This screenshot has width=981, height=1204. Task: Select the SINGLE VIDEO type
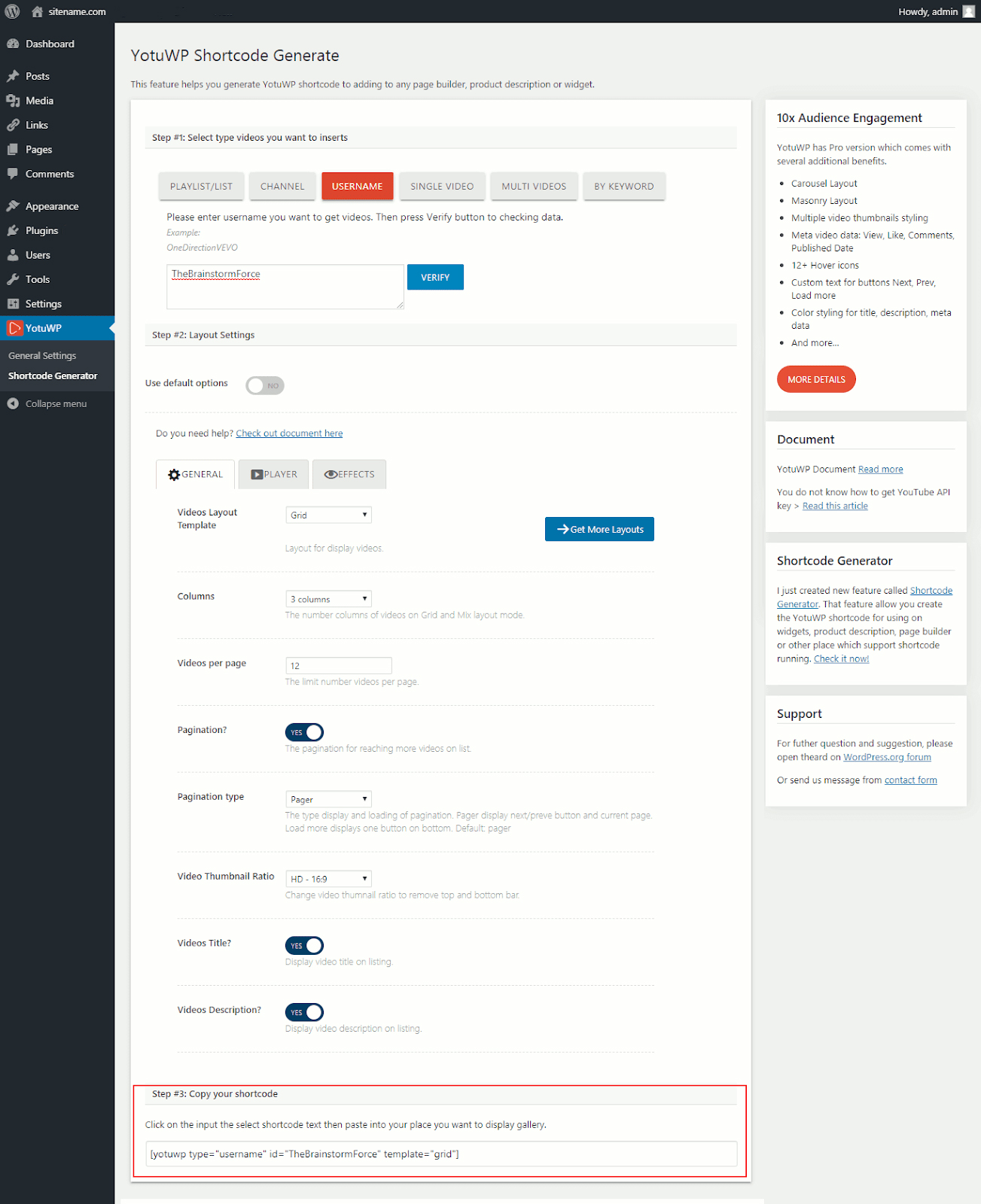(x=442, y=186)
